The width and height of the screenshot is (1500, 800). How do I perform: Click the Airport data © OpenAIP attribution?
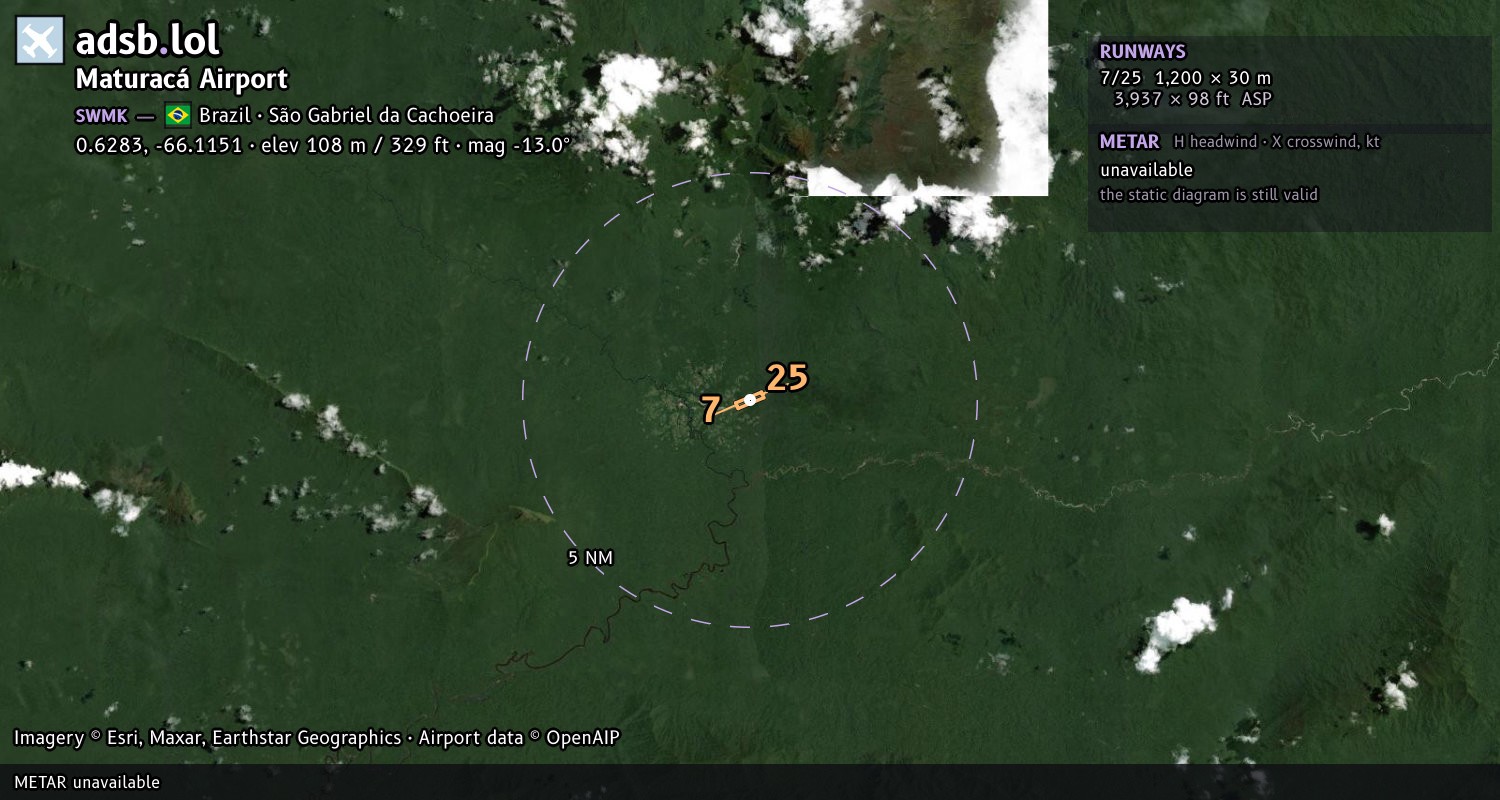(x=519, y=738)
